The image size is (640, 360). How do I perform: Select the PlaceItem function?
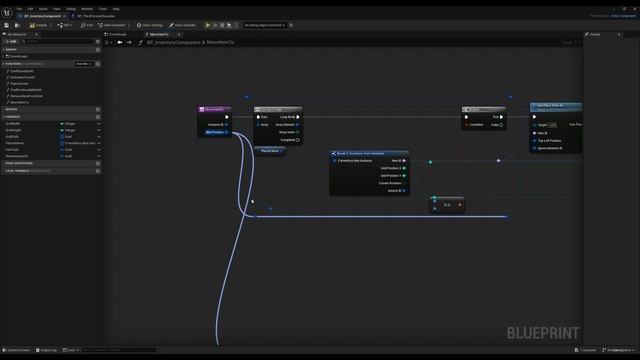coord(19,84)
